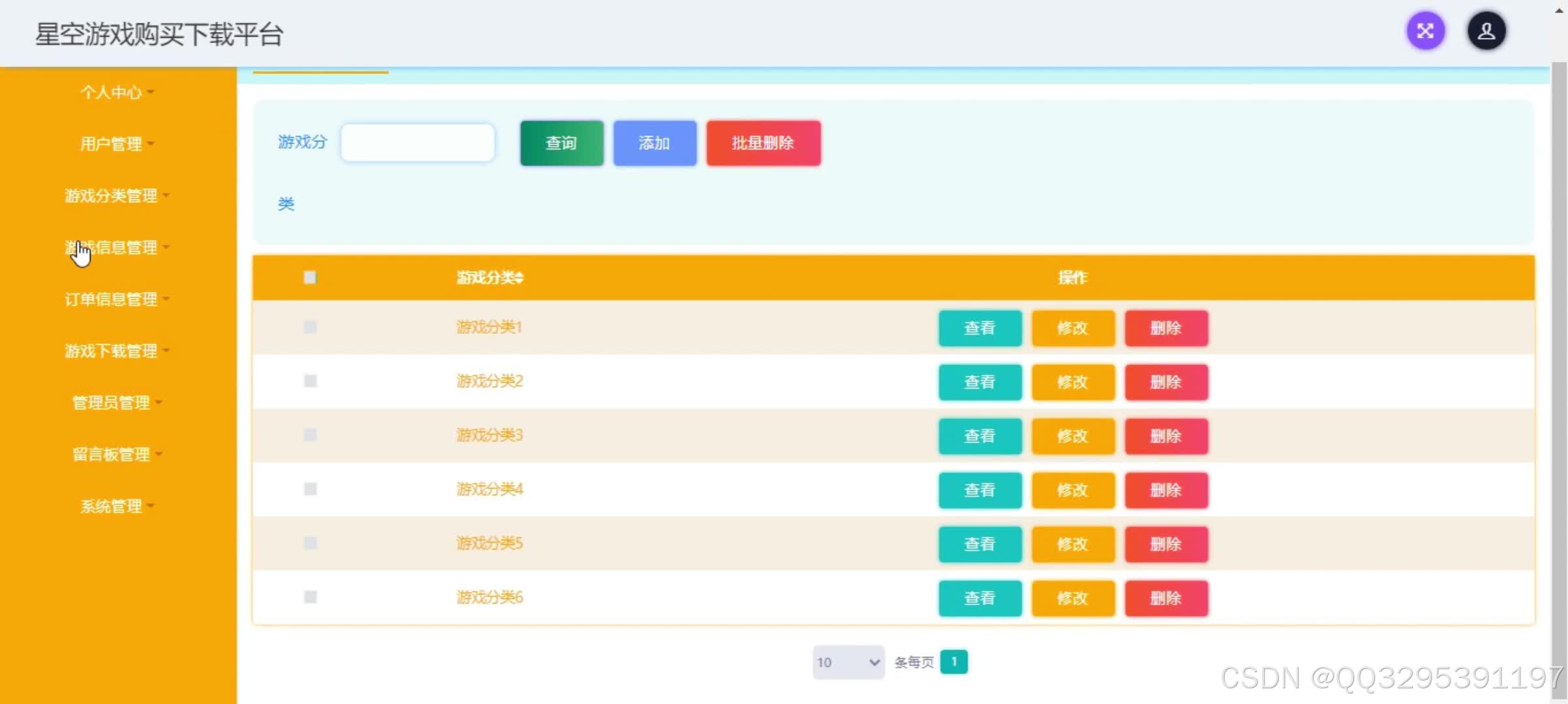Check the box for 游戏分类2 row
Image resolution: width=1568 pixels, height=704 pixels.
[310, 381]
